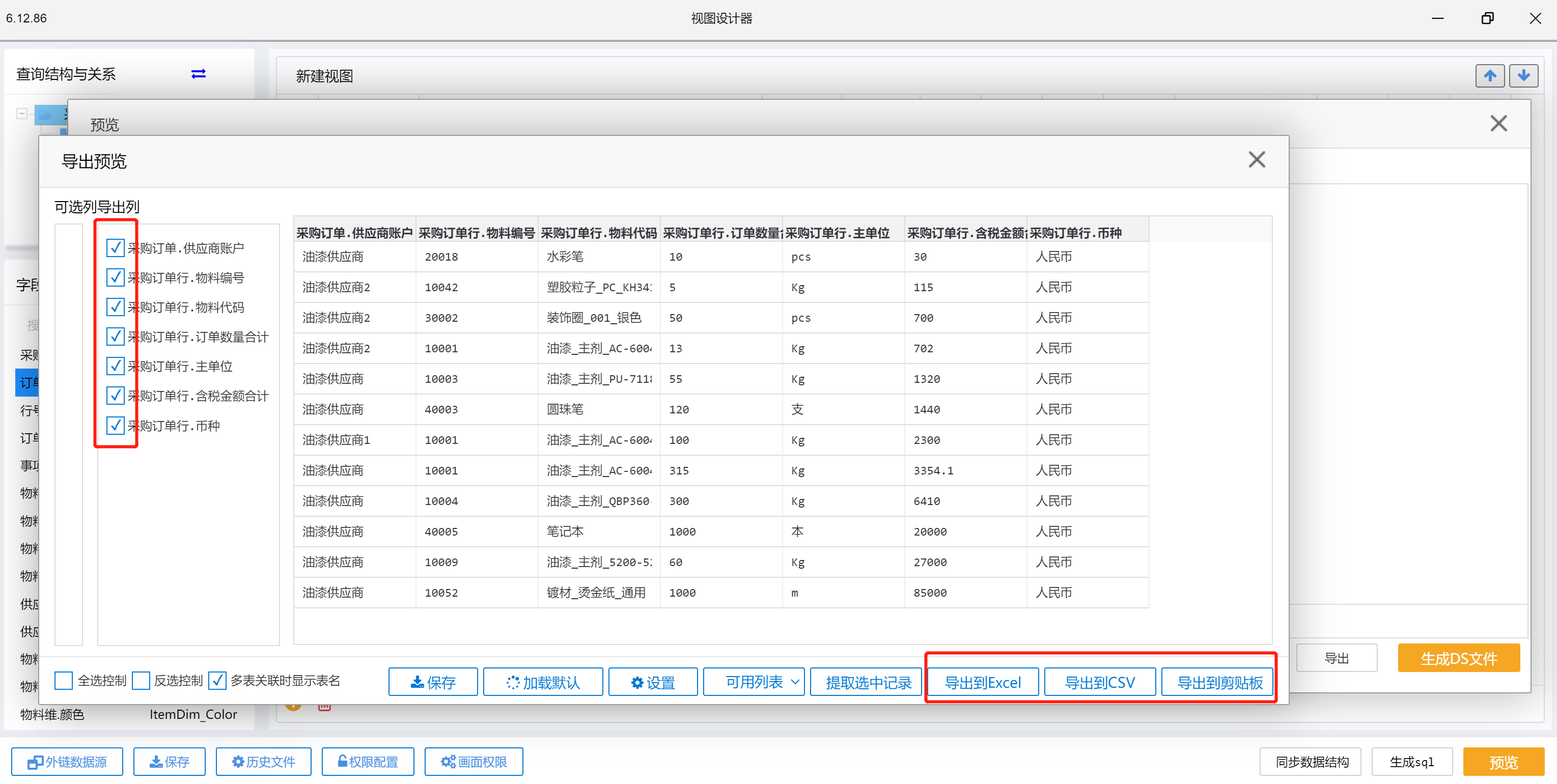Click 提取选中记录 button
This screenshot has width=1557, height=784.
(x=866, y=683)
